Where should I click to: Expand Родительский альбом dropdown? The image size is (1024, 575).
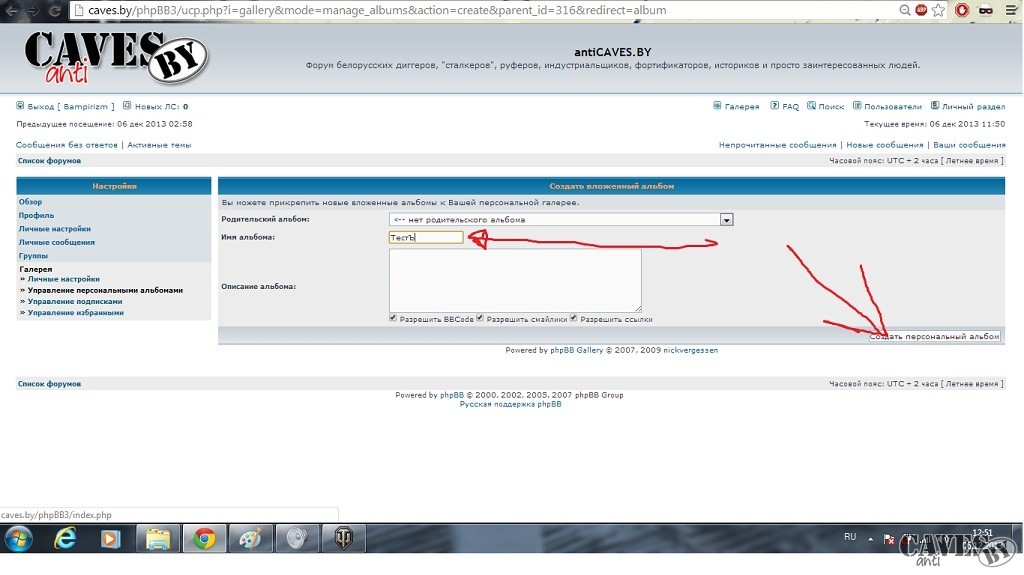click(727, 220)
